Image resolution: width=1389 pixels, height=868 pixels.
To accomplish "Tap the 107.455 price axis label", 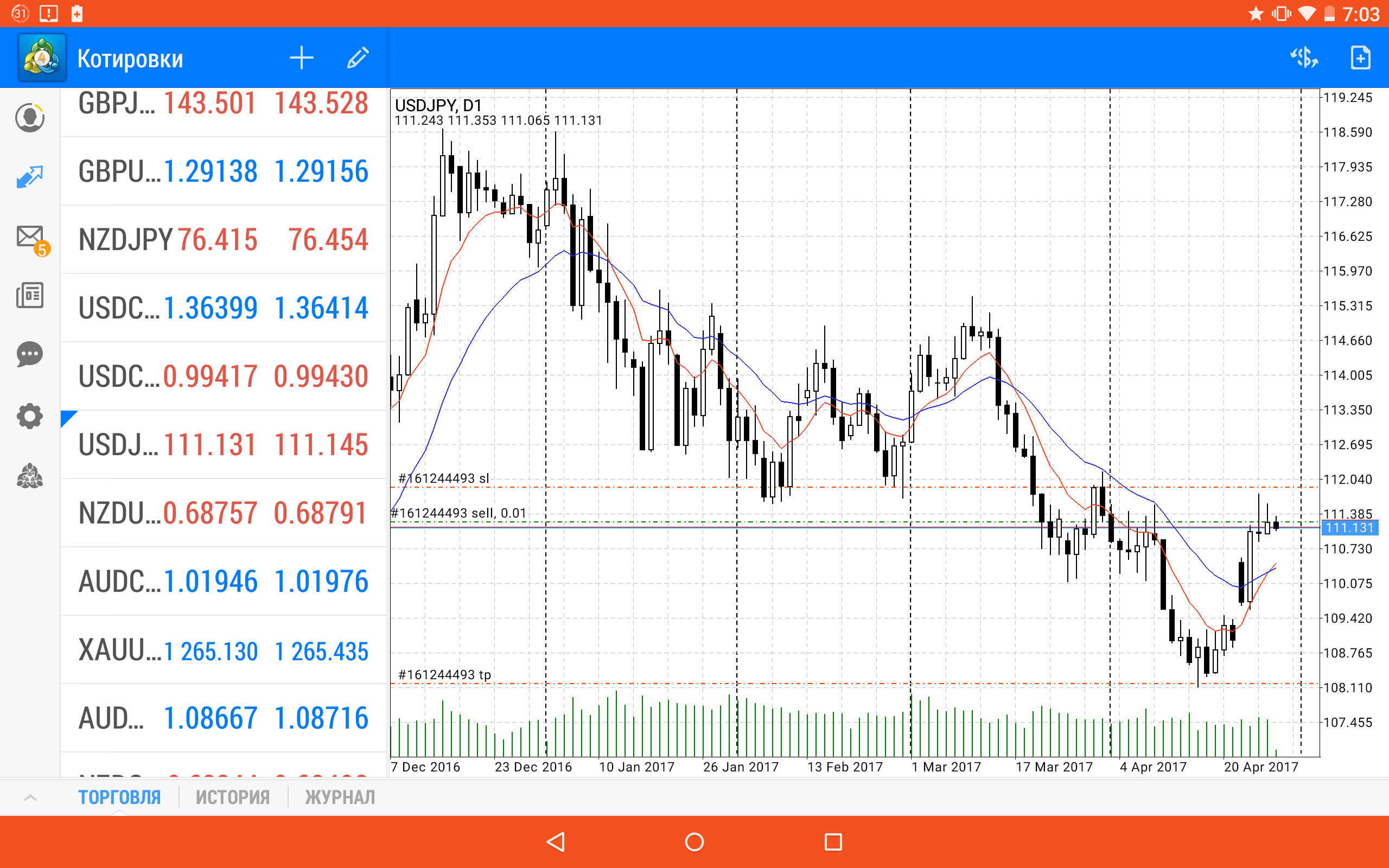I will 1348,722.
